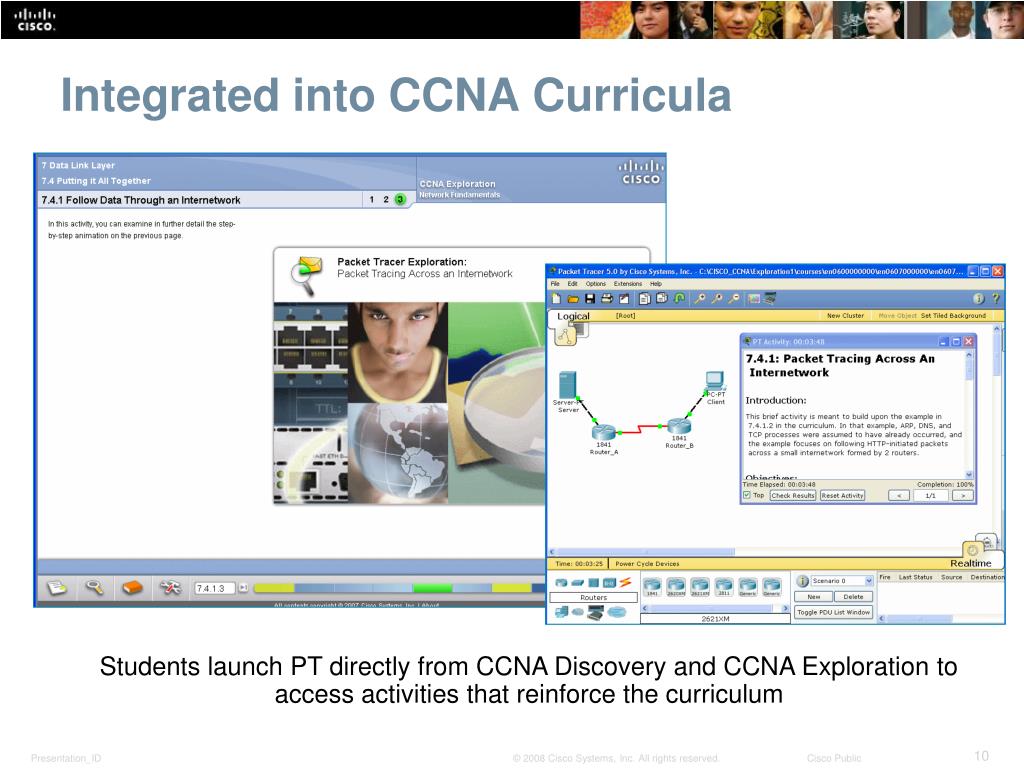Image resolution: width=1024 pixels, height=768 pixels.
Task: Open the File menu in Packet Tracer
Action: 555,284
